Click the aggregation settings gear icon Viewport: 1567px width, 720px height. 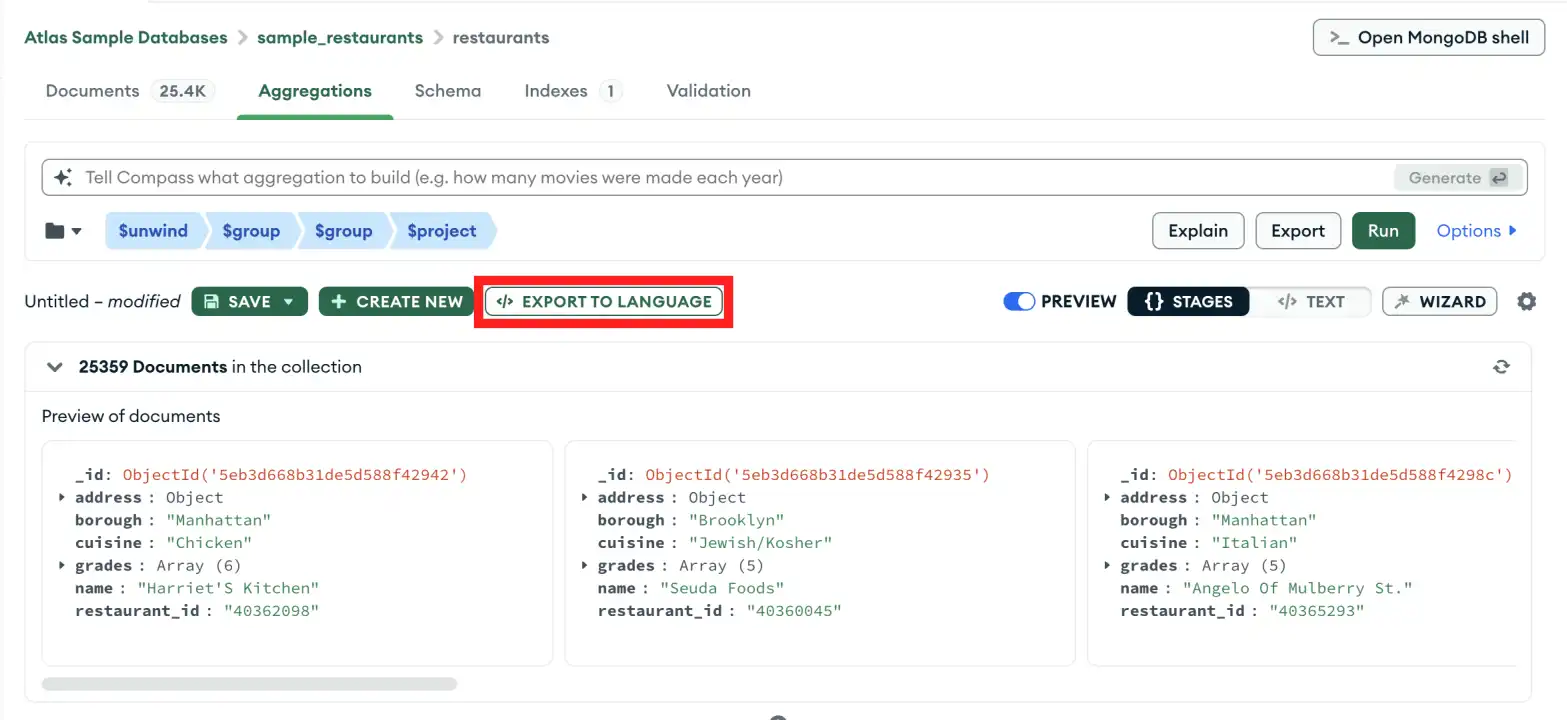pos(1527,301)
